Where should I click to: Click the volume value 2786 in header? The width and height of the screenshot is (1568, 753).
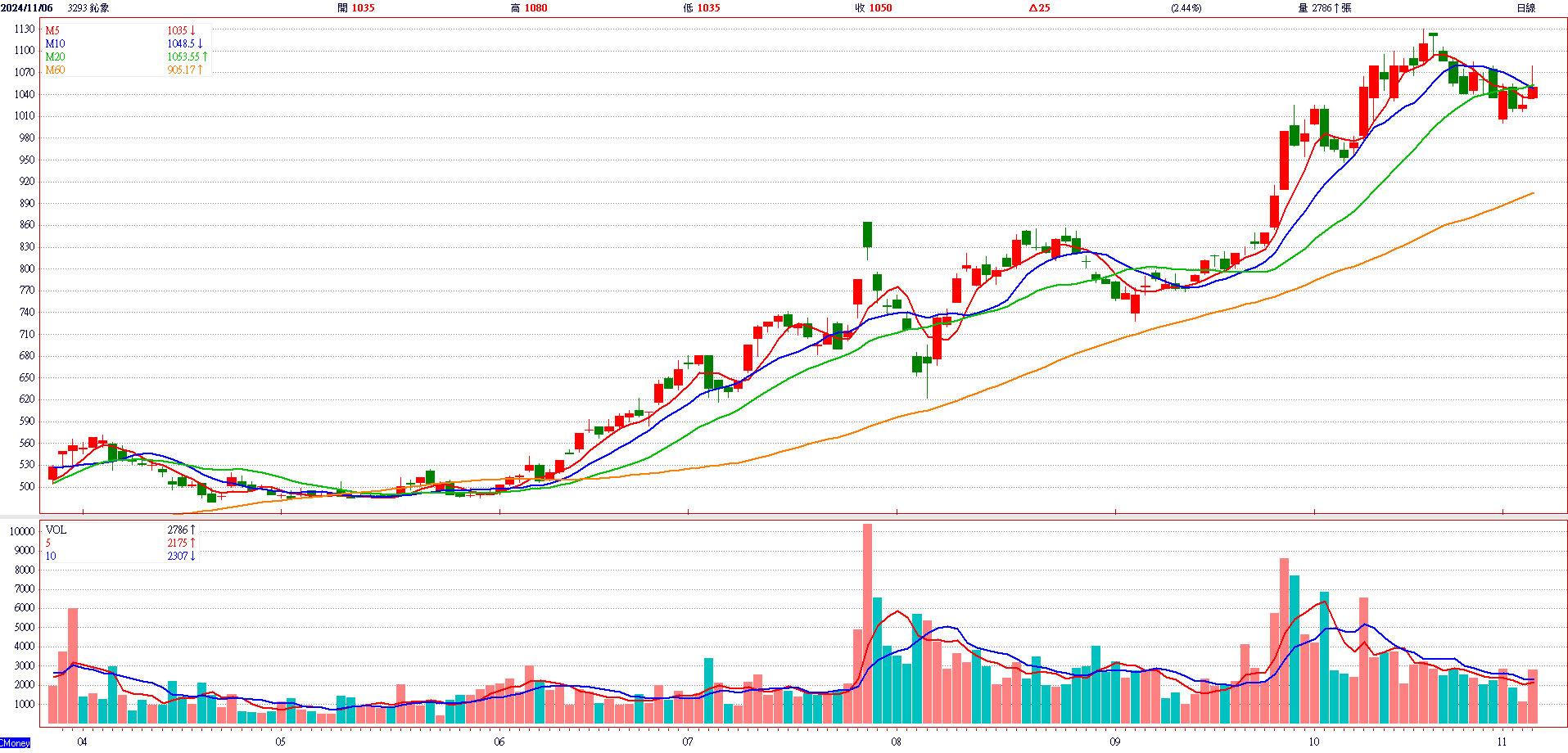(x=1322, y=7)
